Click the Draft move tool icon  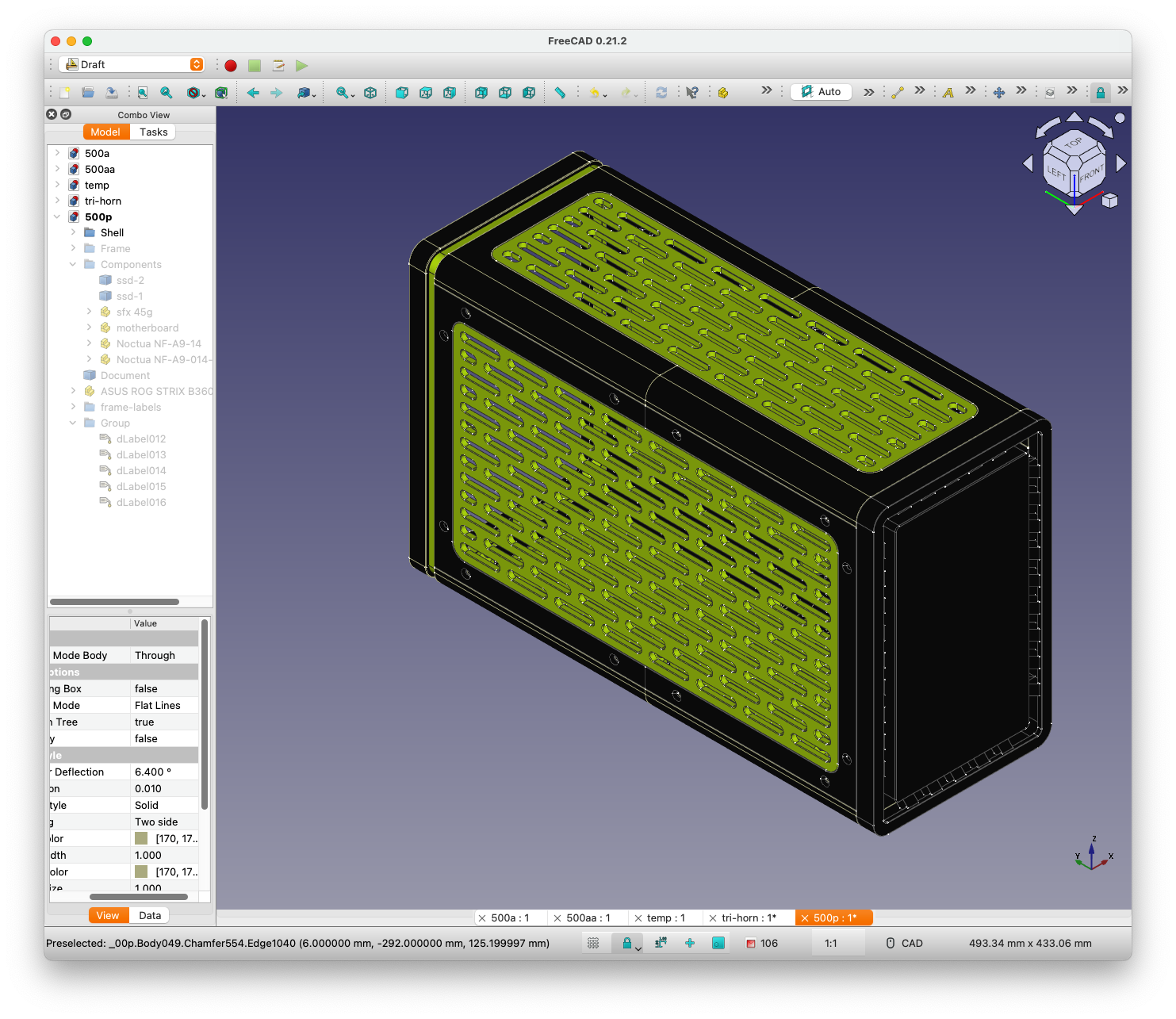click(999, 93)
